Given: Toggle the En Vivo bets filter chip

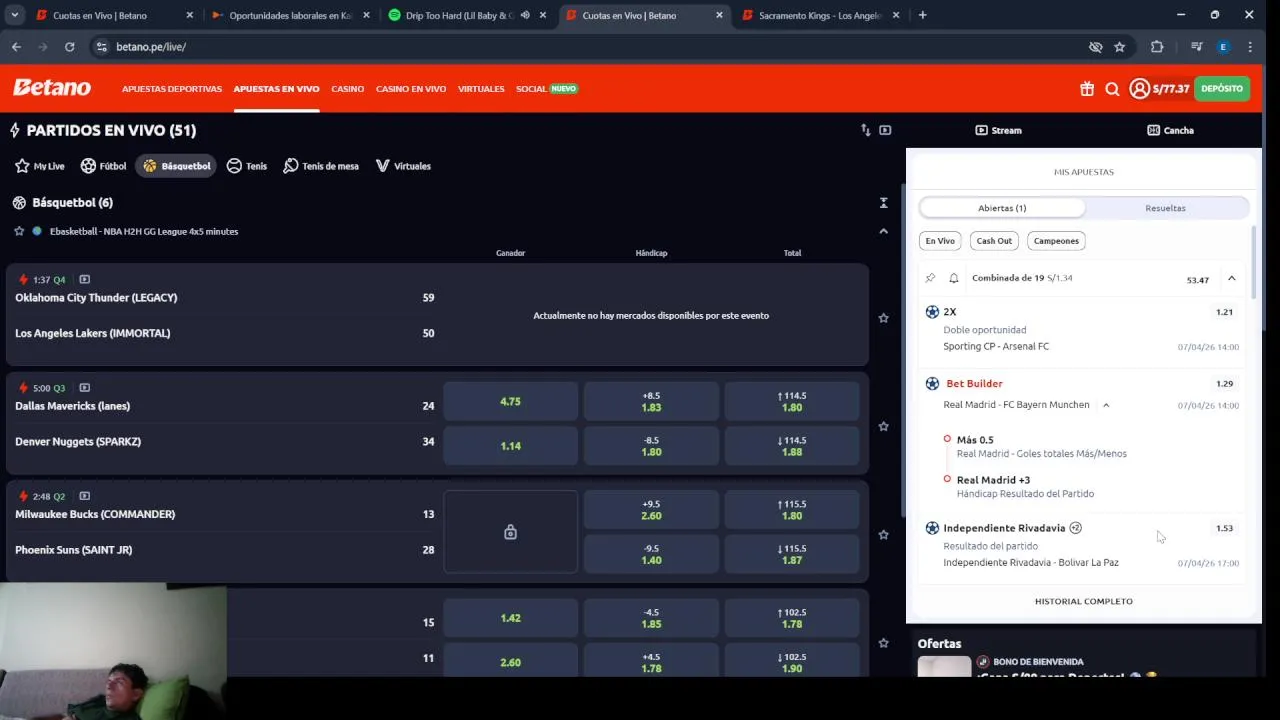Looking at the screenshot, I should (940, 241).
